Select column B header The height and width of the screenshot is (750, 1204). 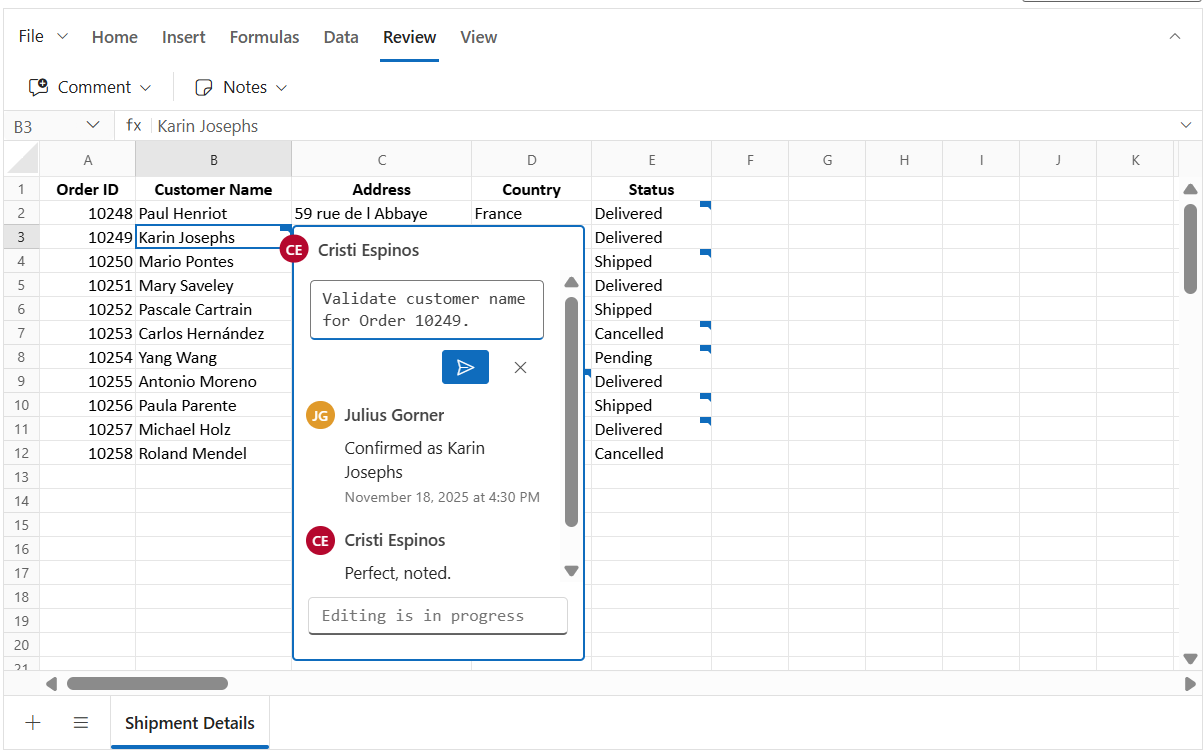[x=213, y=160]
